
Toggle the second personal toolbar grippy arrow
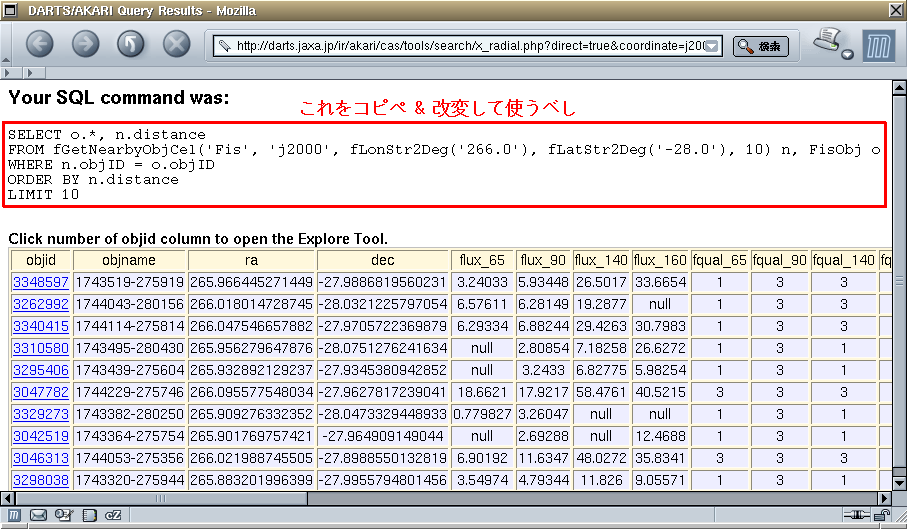(30, 73)
